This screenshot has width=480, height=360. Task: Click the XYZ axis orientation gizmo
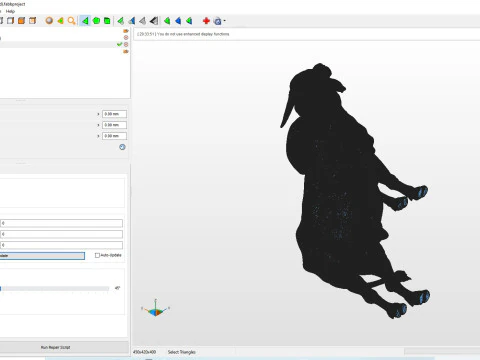[155, 308]
